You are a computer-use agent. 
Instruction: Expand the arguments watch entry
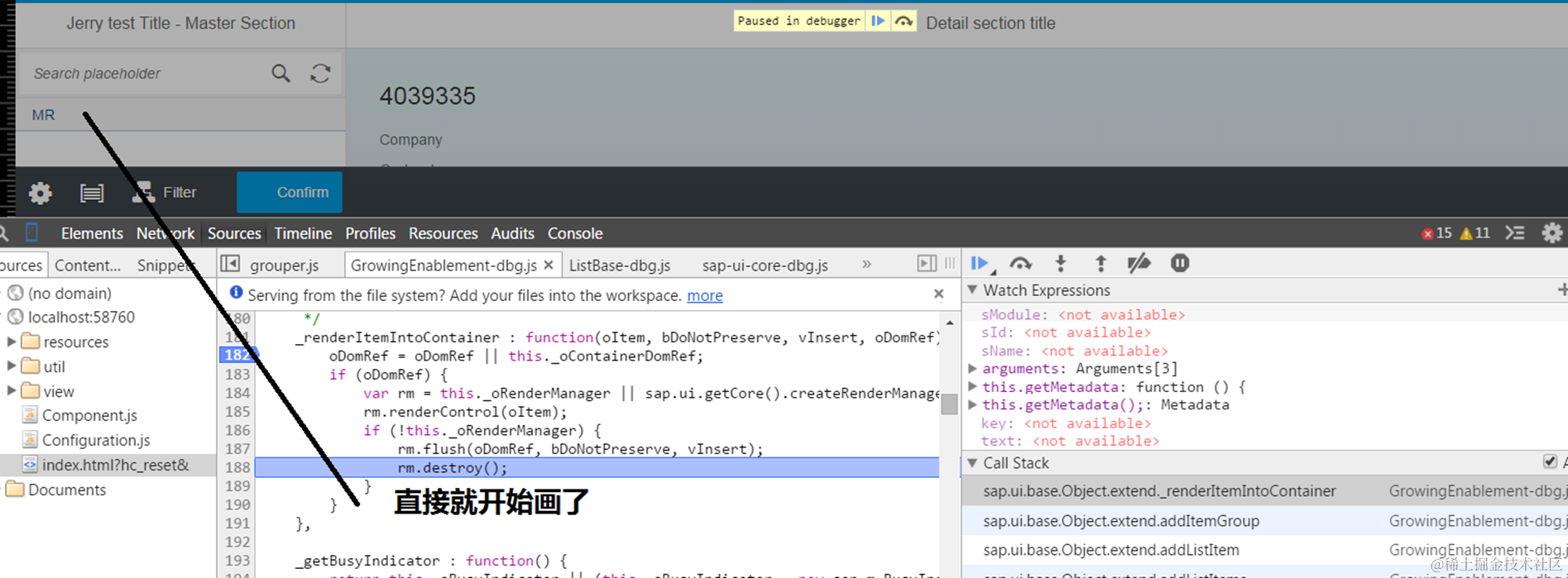click(x=972, y=368)
